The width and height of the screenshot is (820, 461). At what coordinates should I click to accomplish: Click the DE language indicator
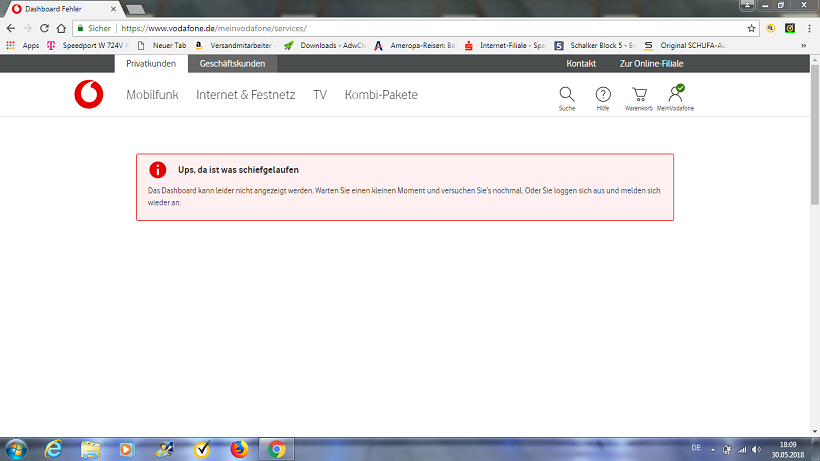click(696, 448)
